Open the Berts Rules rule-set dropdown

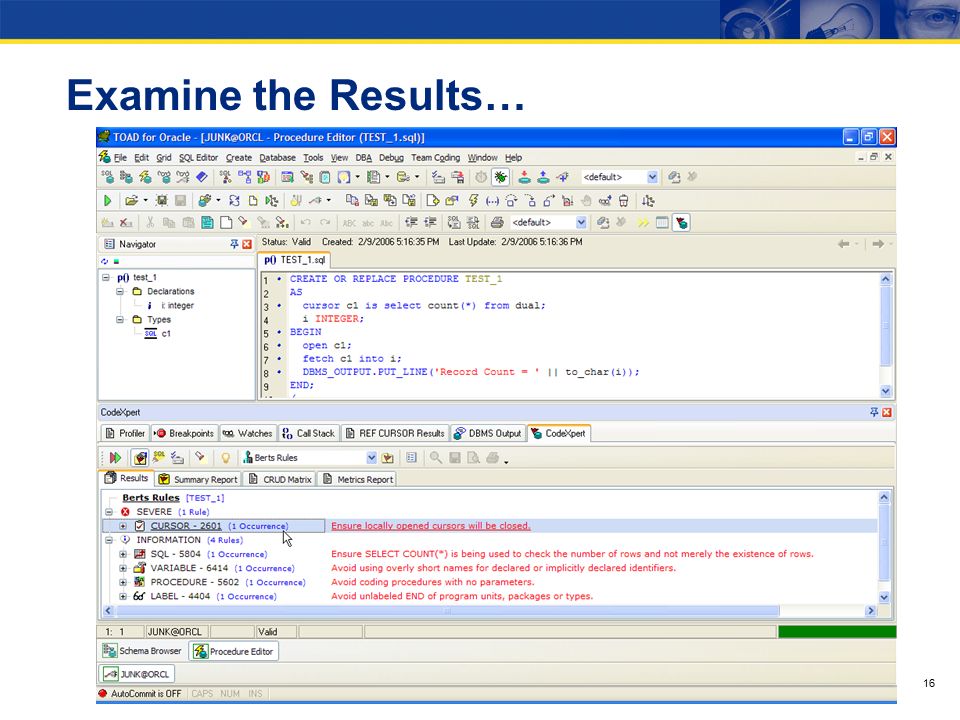pyautogui.click(x=371, y=458)
